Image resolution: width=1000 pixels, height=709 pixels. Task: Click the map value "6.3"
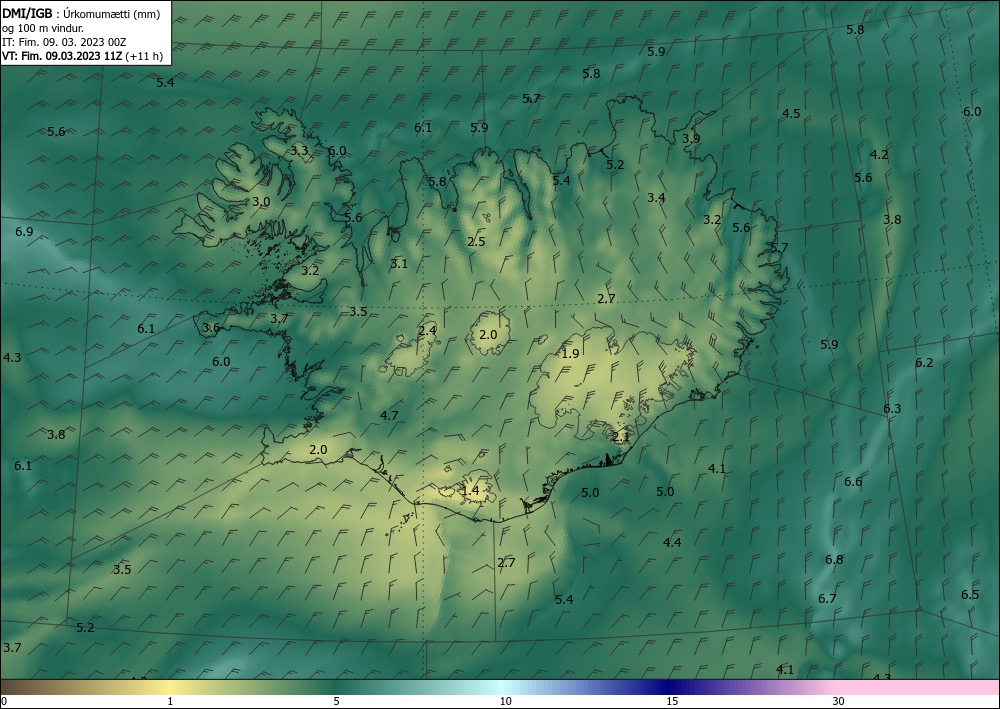pos(892,408)
